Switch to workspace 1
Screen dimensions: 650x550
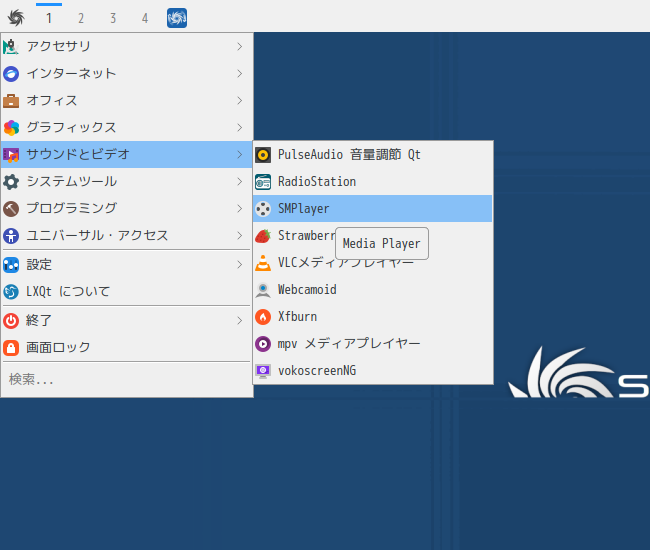tap(49, 18)
